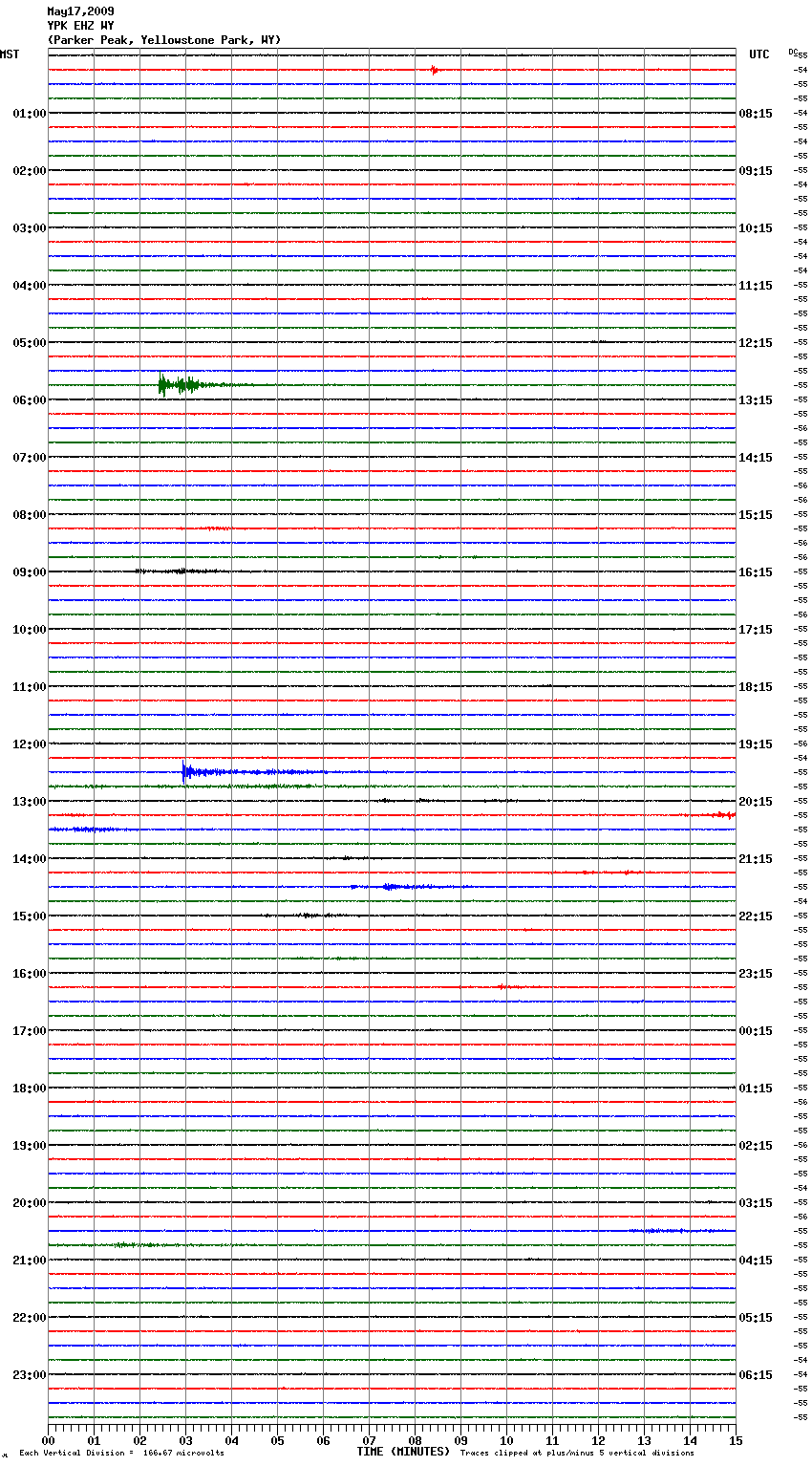Click the minute axis tick '05'
The height and width of the screenshot is (1466, 812).
click(x=277, y=1440)
